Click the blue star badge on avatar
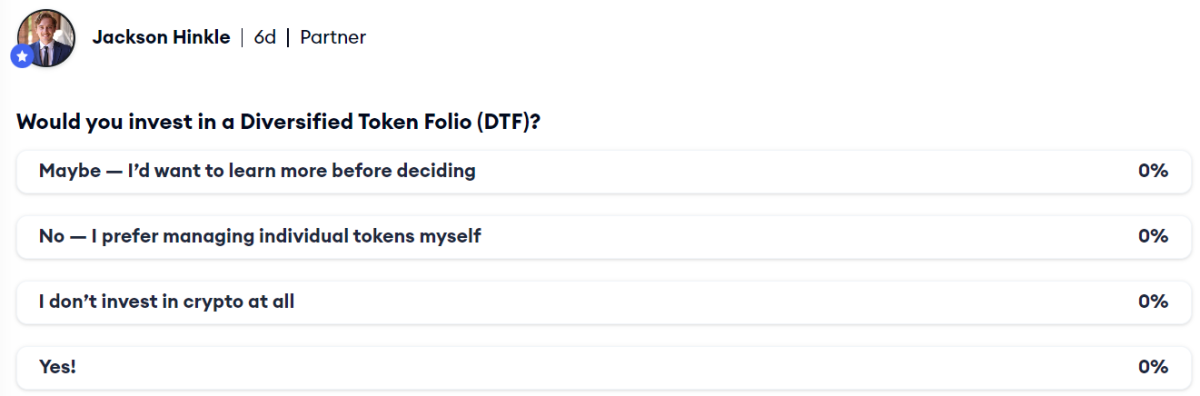Screen dimensions: 1200x396 tap(21, 57)
